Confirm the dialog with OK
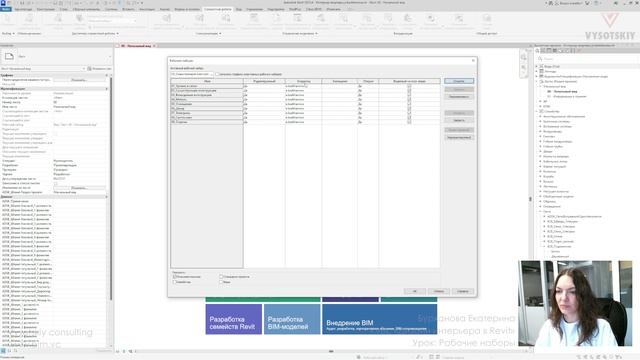The width and height of the screenshot is (640, 360). click(x=414, y=291)
